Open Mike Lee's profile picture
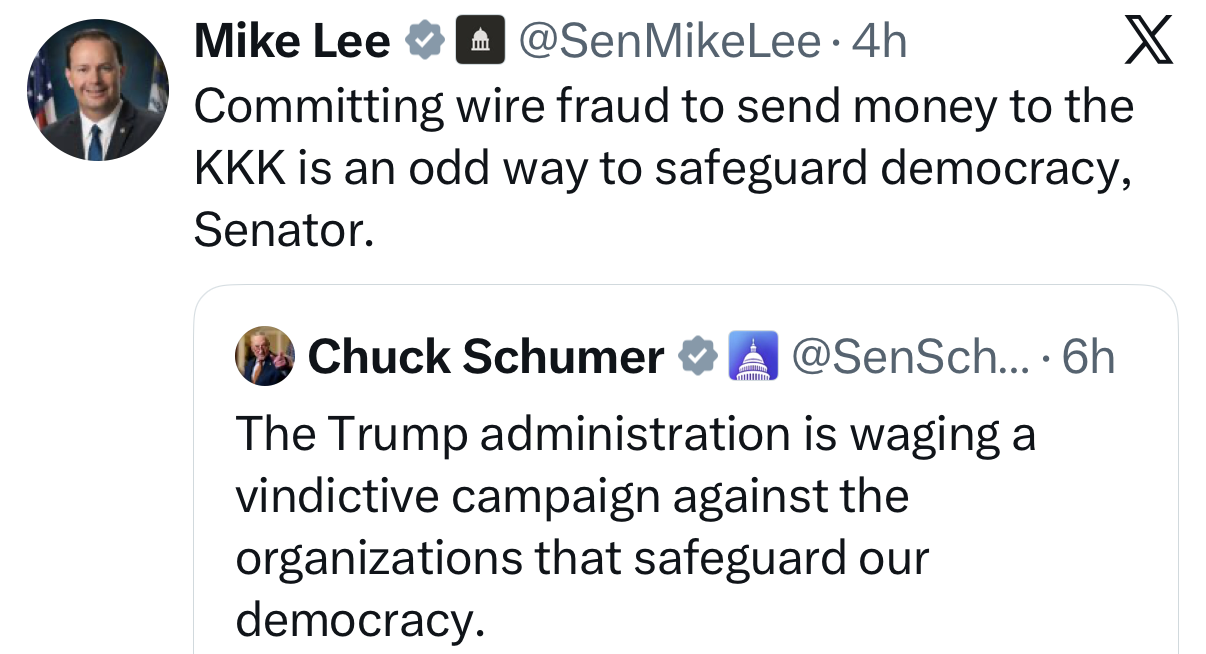 (98, 90)
